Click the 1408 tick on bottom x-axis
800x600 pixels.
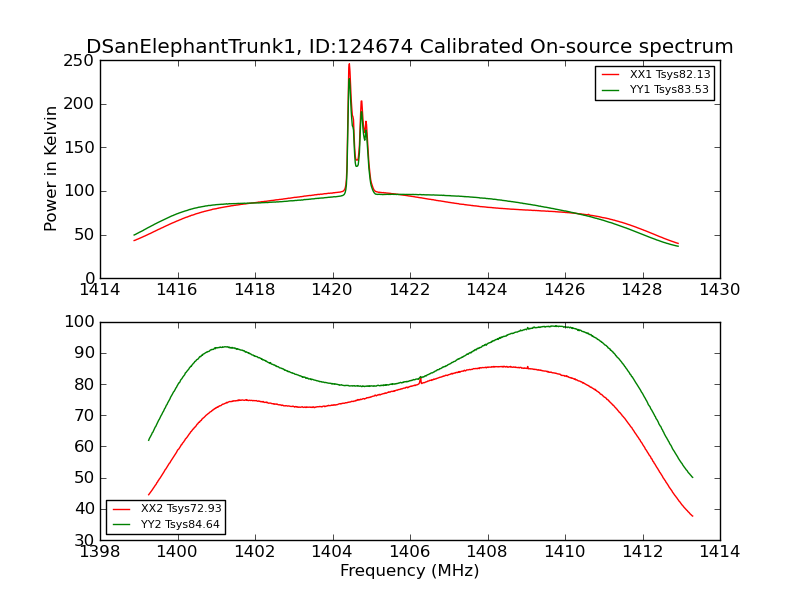(487, 552)
